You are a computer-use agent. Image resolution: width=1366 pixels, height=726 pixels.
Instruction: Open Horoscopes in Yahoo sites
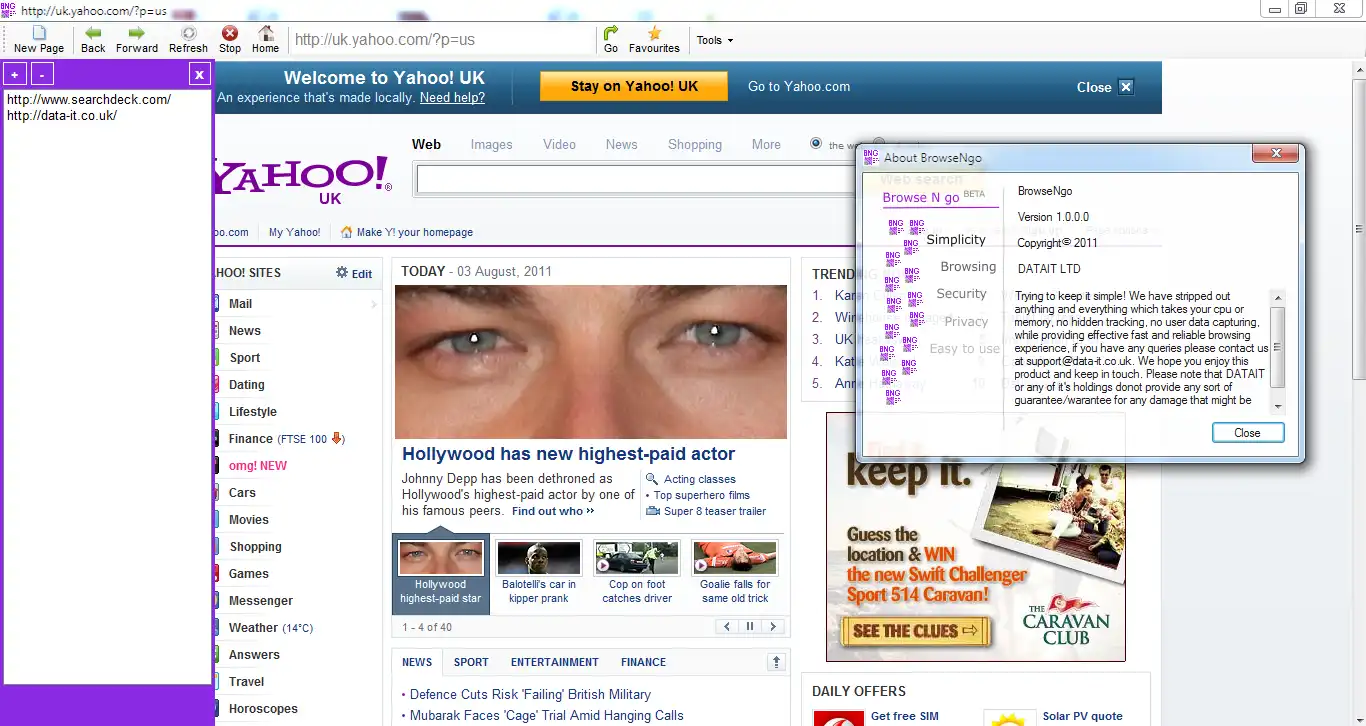263,709
